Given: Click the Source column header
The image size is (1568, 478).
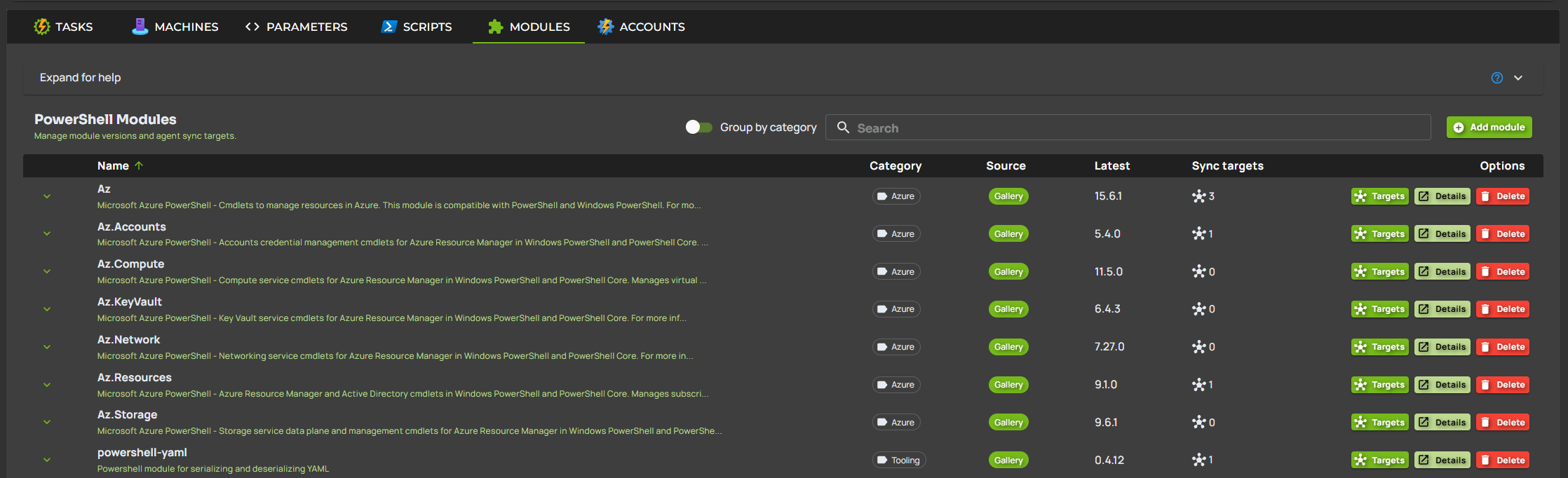Looking at the screenshot, I should tap(1006, 165).
